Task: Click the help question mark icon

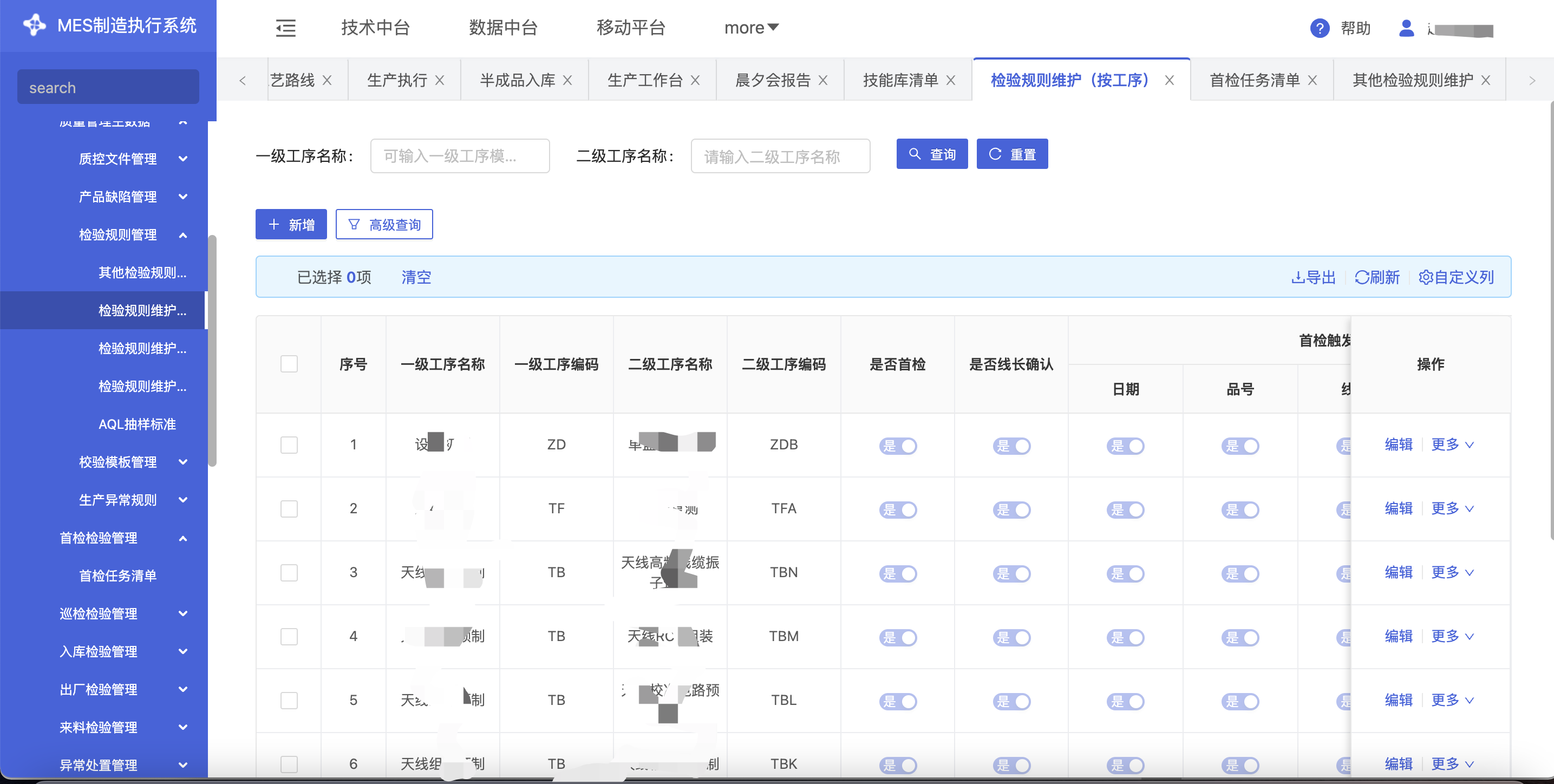Action: 1320,28
